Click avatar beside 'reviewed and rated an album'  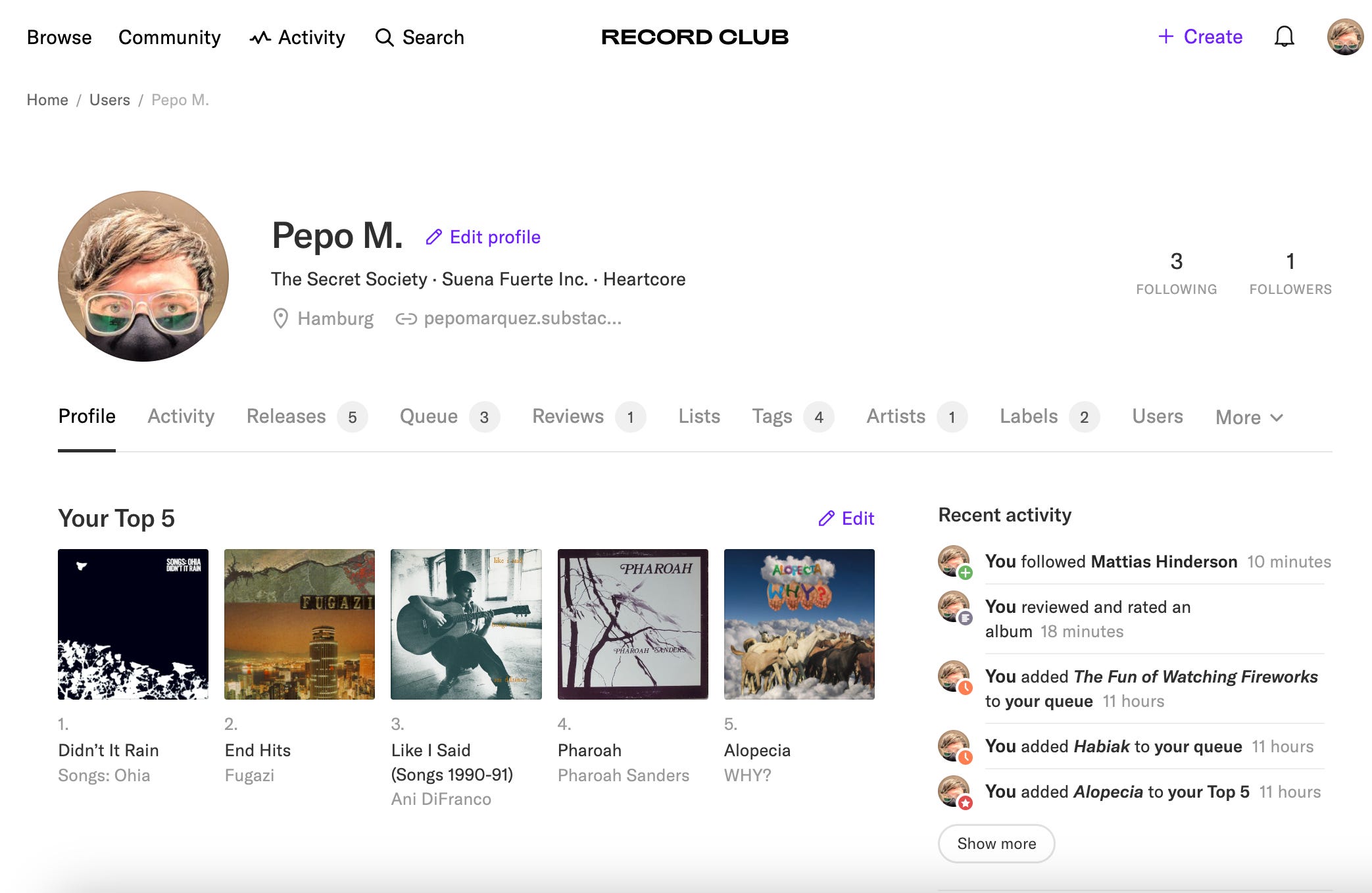[x=954, y=607]
